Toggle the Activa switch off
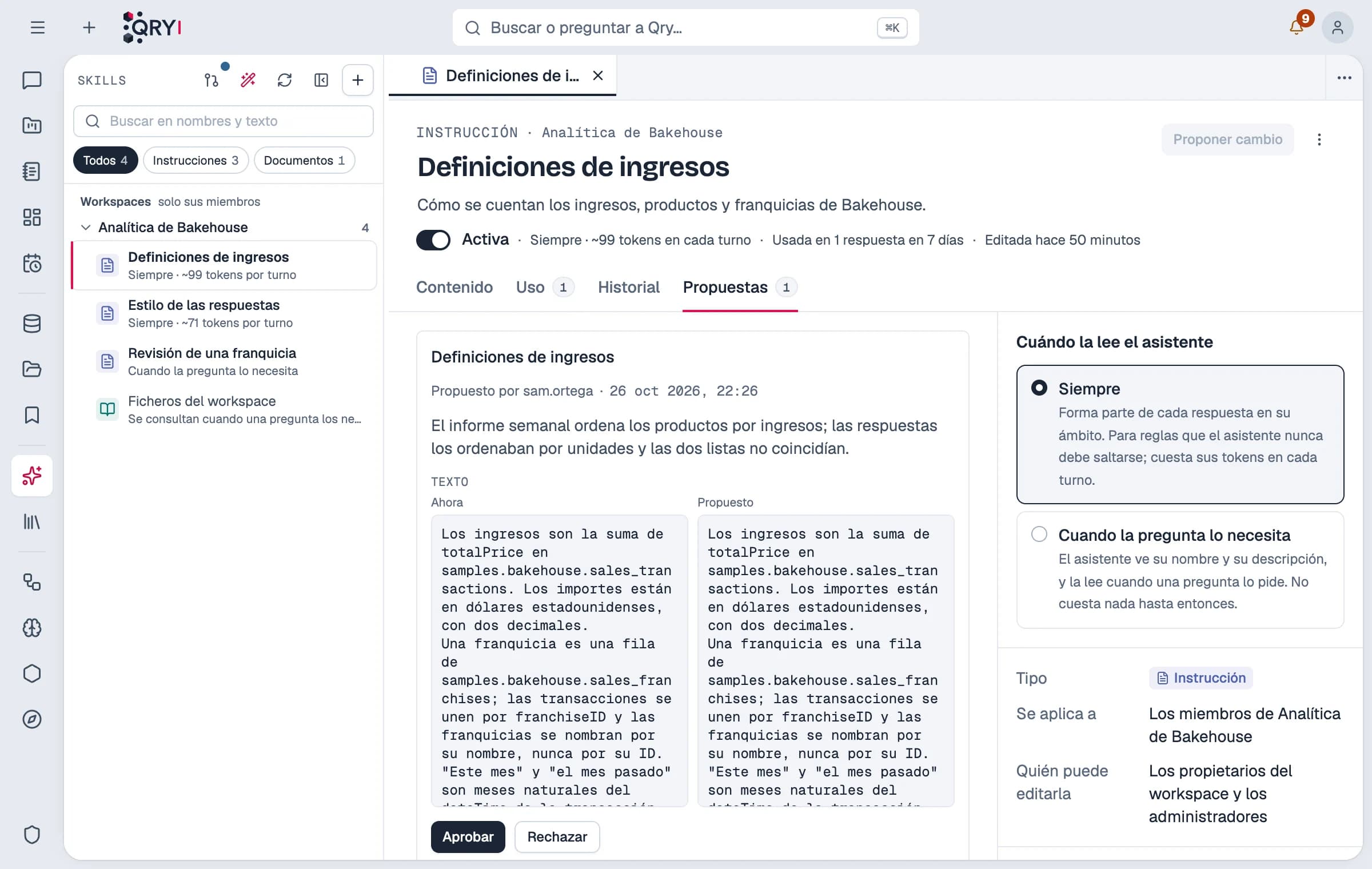Screen dimensions: 1372x869 [433, 240]
